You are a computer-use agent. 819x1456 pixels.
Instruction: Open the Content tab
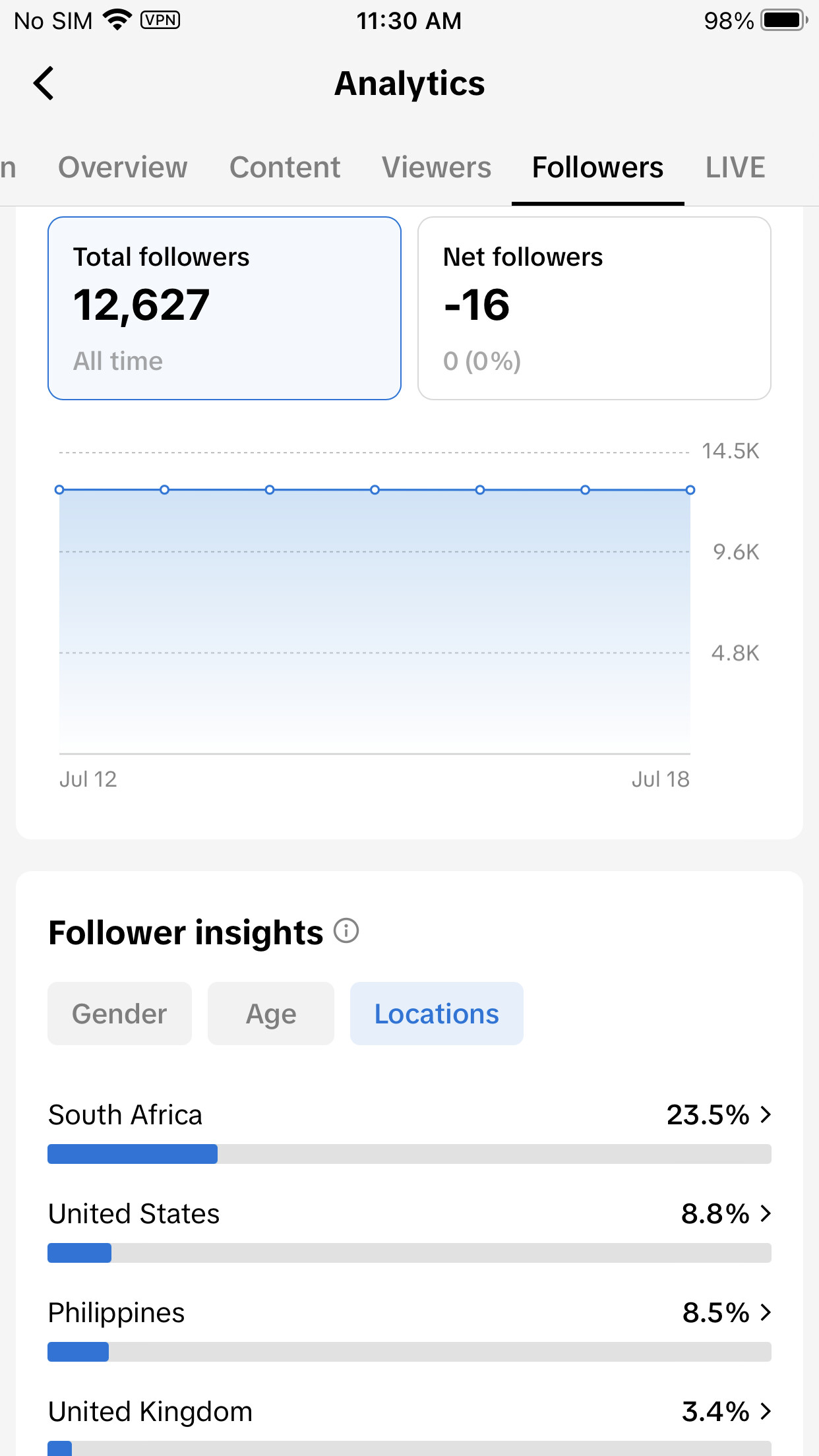point(285,167)
